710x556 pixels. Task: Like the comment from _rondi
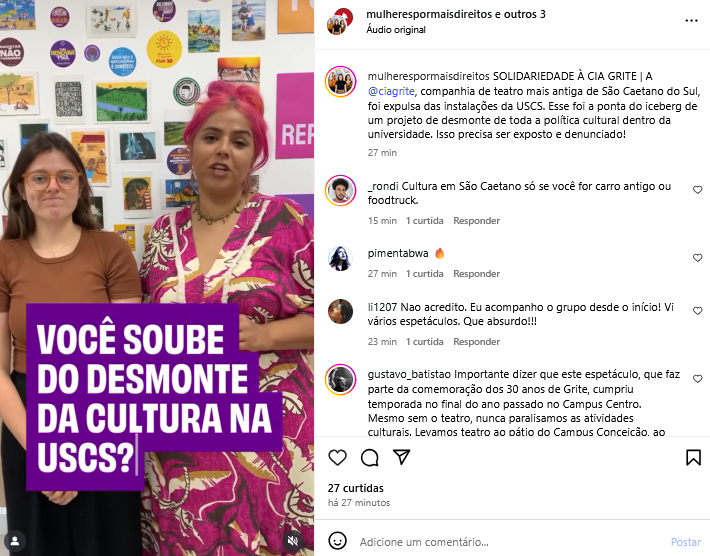pyautogui.click(x=697, y=190)
